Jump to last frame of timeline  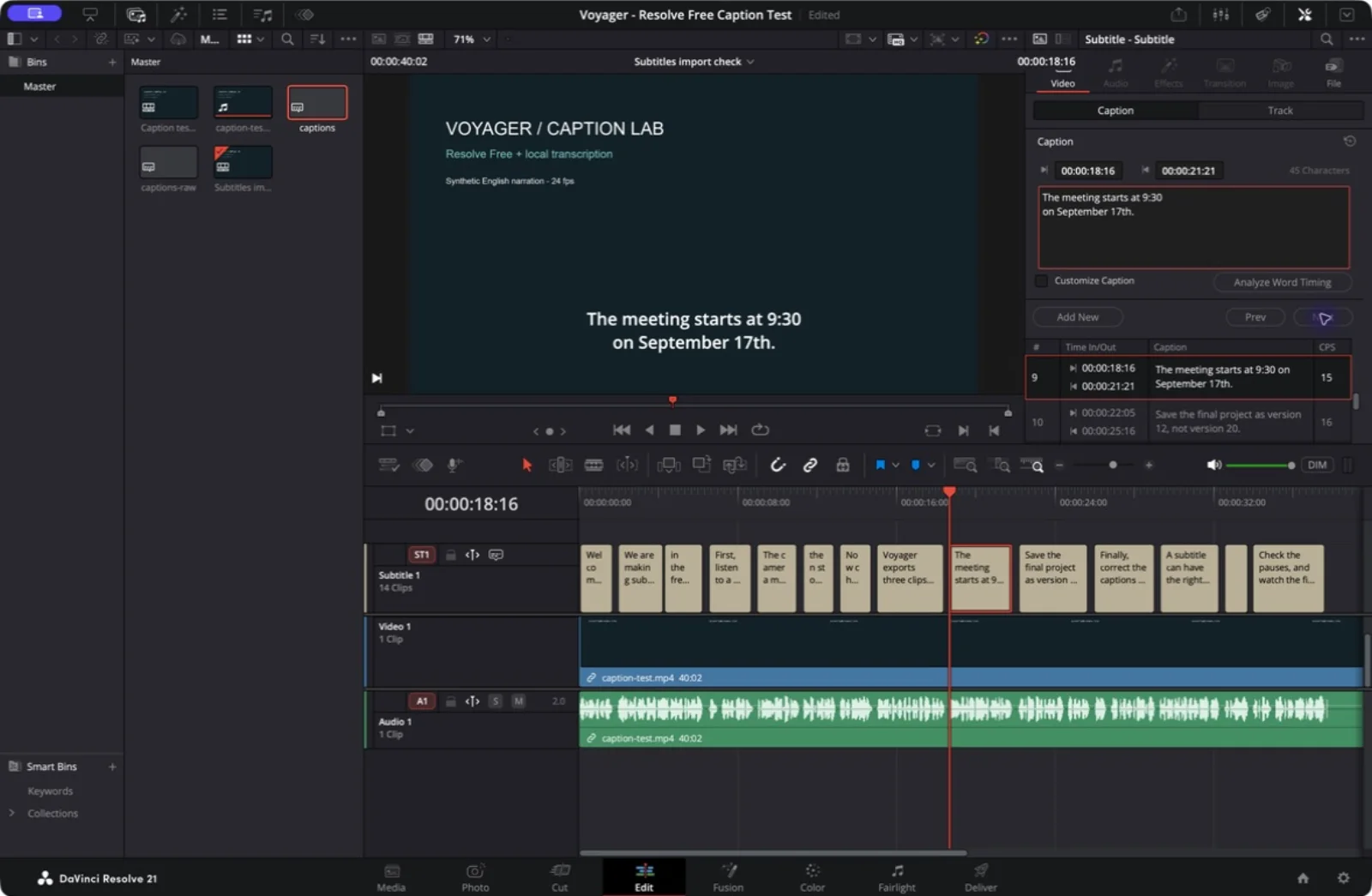(728, 430)
